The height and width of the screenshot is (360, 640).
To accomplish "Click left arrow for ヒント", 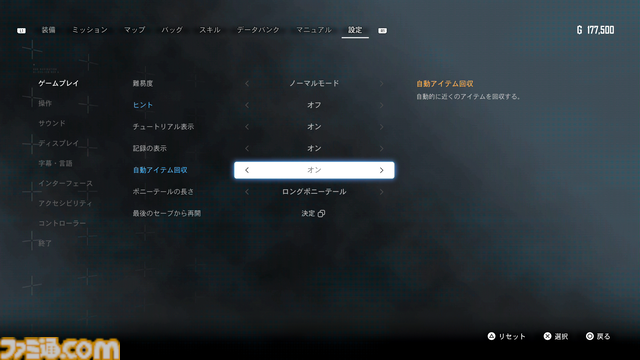I will tap(247, 105).
